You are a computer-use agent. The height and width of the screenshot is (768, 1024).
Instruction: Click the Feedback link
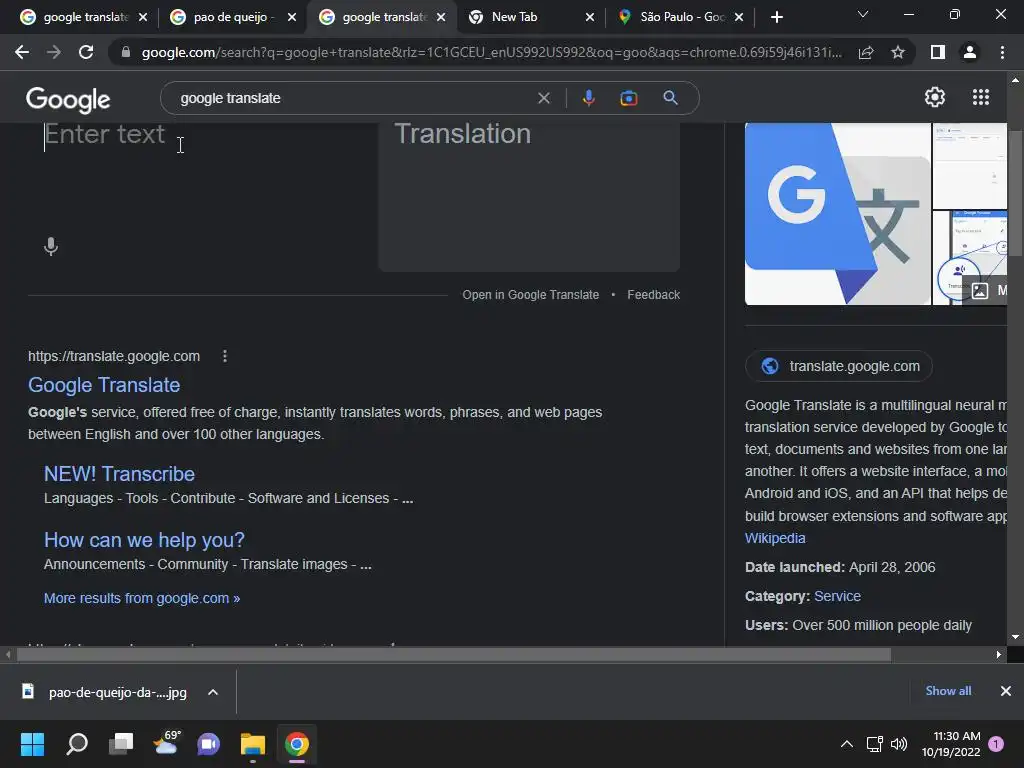653,295
